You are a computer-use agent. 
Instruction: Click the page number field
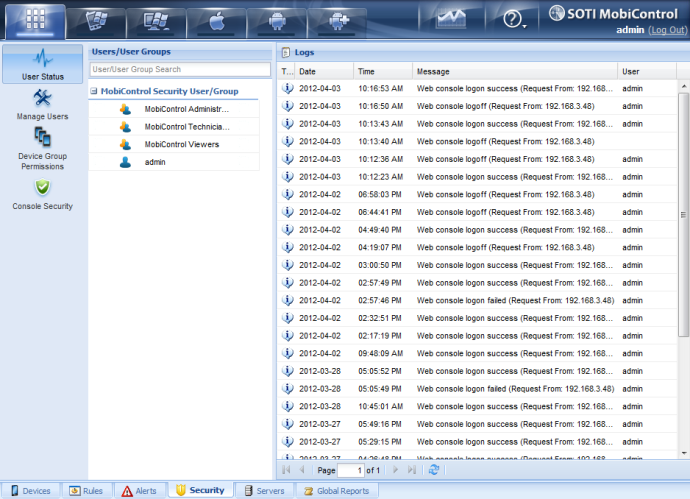pyautogui.click(x=351, y=470)
